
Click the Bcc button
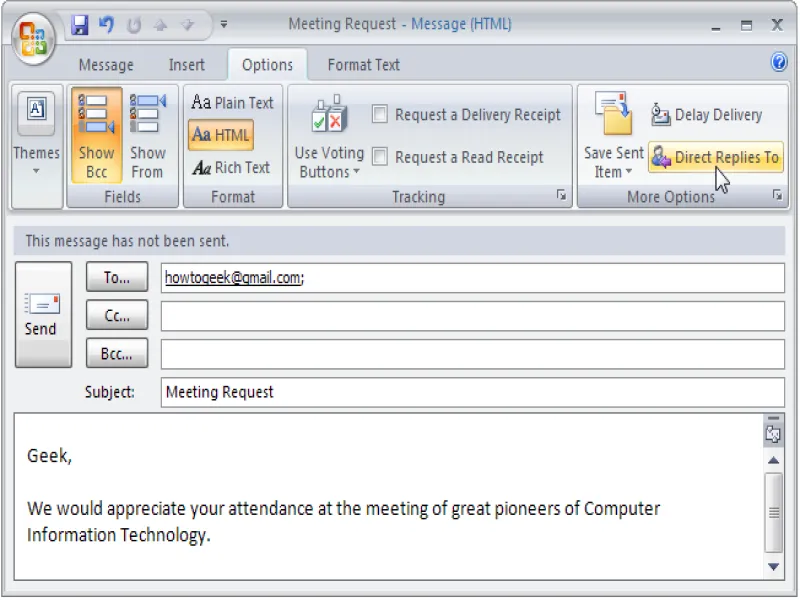[116, 353]
